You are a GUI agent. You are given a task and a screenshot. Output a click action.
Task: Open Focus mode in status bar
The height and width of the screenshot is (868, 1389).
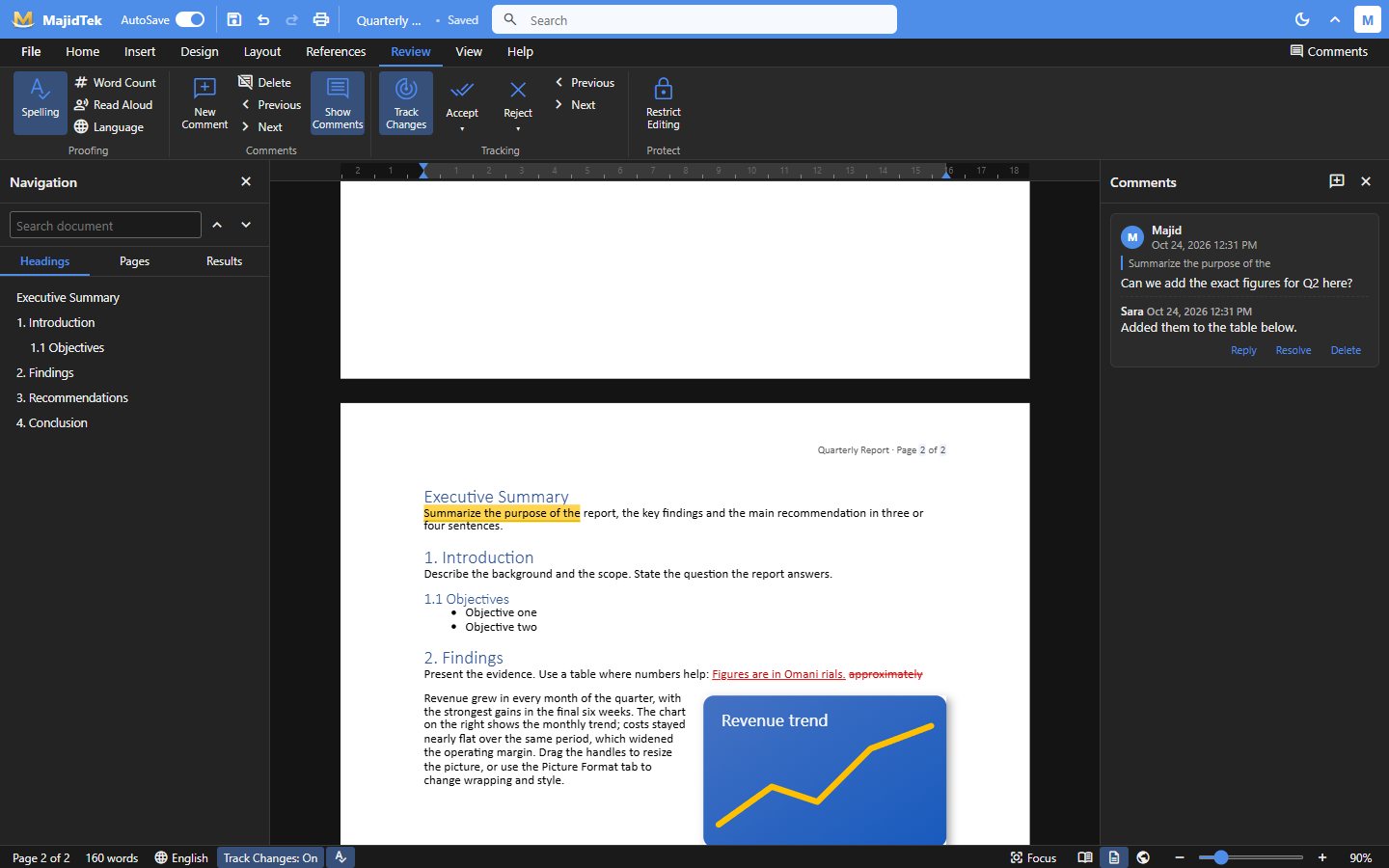[x=1033, y=857]
